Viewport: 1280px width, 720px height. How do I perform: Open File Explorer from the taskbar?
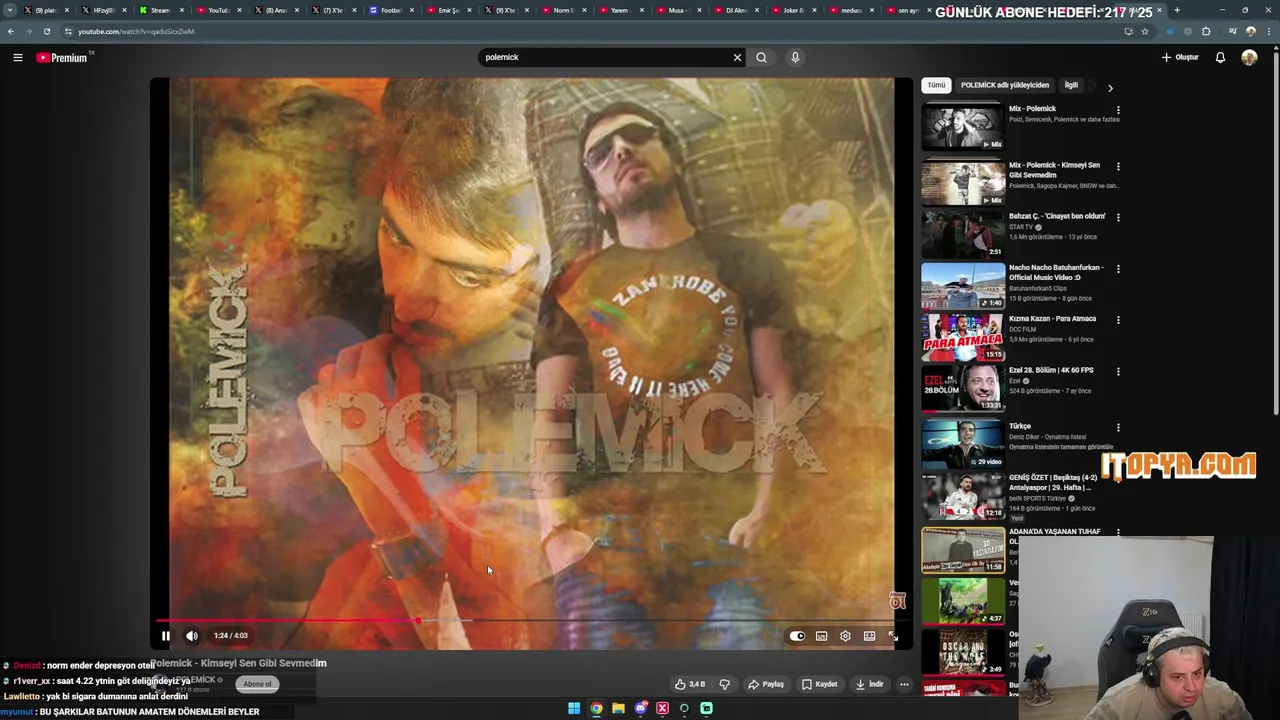click(618, 709)
